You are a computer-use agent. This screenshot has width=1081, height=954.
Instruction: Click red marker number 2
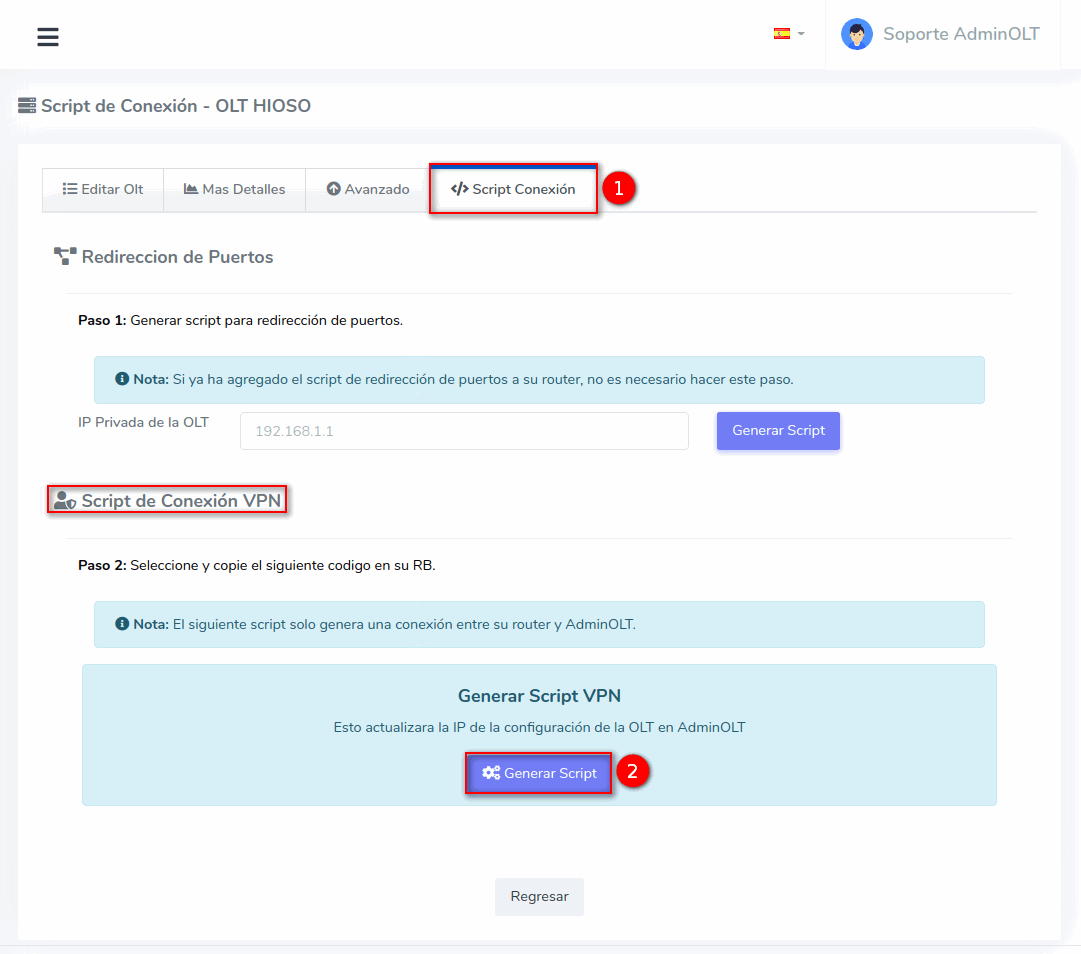[633, 771]
